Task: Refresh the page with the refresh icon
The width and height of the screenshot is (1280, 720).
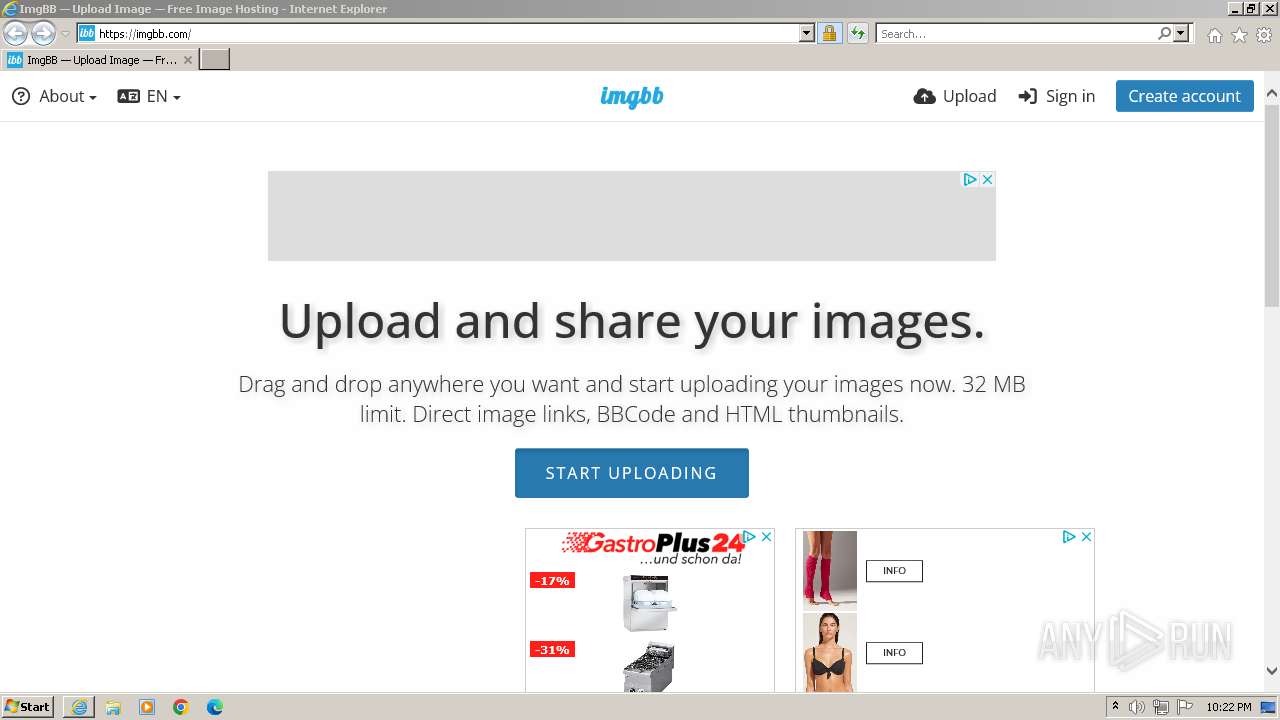Action: (x=857, y=34)
